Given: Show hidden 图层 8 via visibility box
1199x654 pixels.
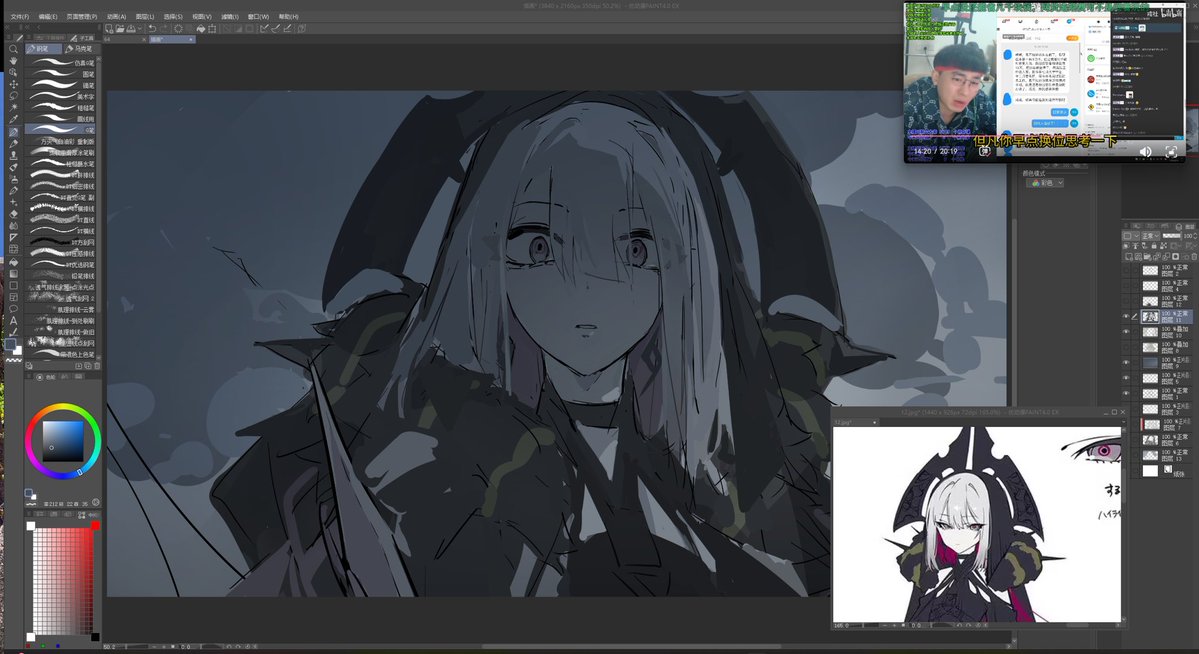Looking at the screenshot, I should pyautogui.click(x=1126, y=347).
